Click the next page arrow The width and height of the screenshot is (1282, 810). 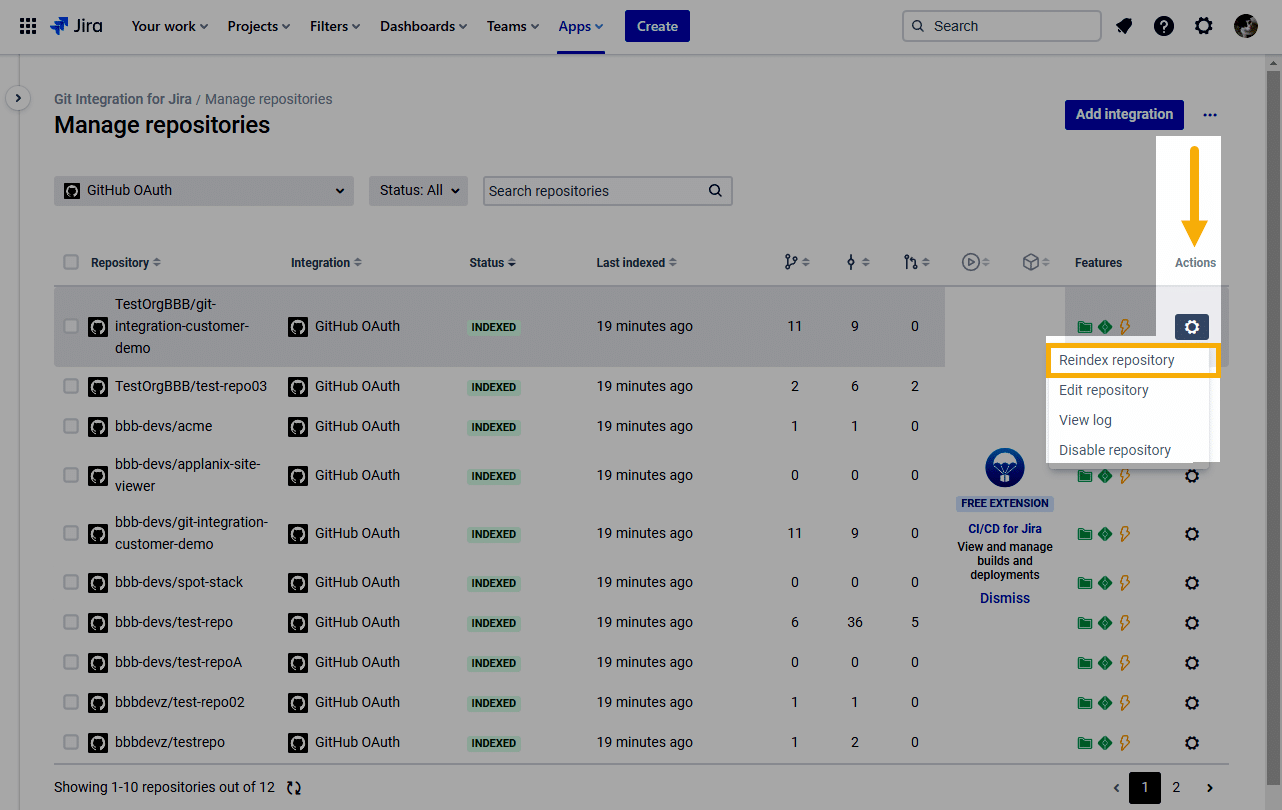(x=1210, y=788)
